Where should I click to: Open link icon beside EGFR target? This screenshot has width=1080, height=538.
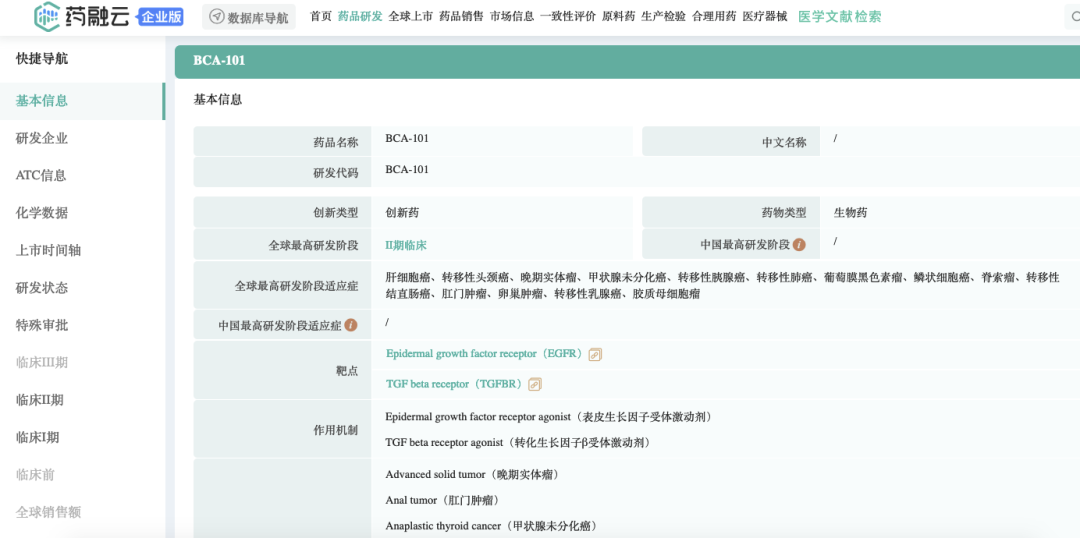click(595, 354)
